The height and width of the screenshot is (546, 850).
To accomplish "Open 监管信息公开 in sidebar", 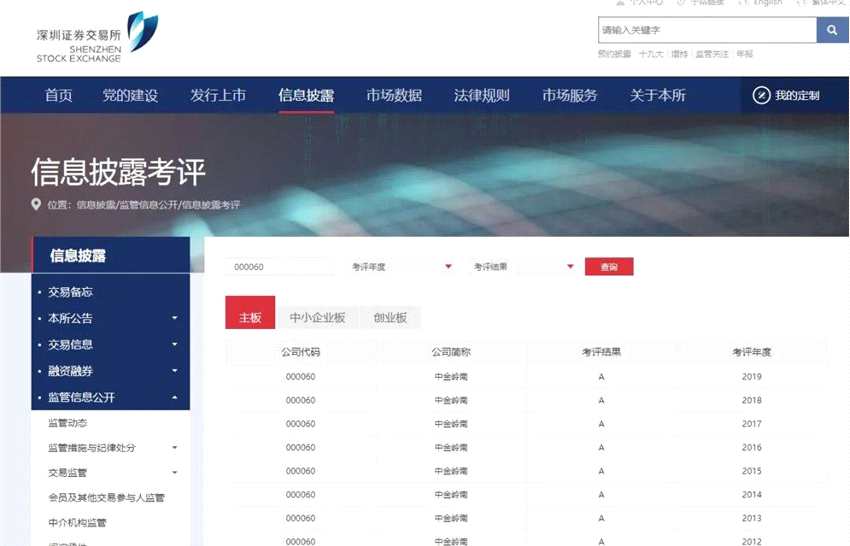I will click(x=81, y=397).
